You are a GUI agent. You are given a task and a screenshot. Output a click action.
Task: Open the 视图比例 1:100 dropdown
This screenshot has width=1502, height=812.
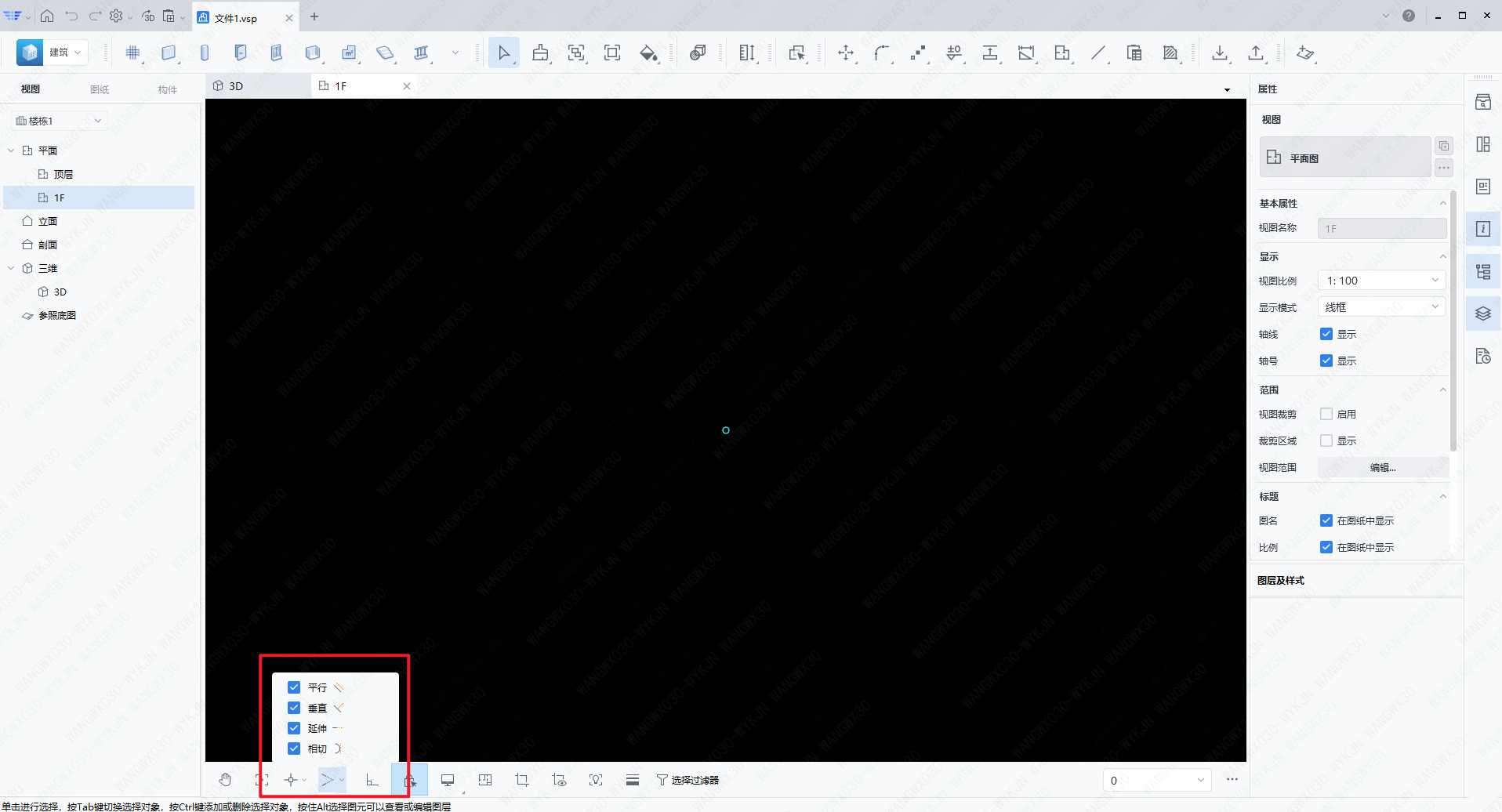click(1381, 281)
